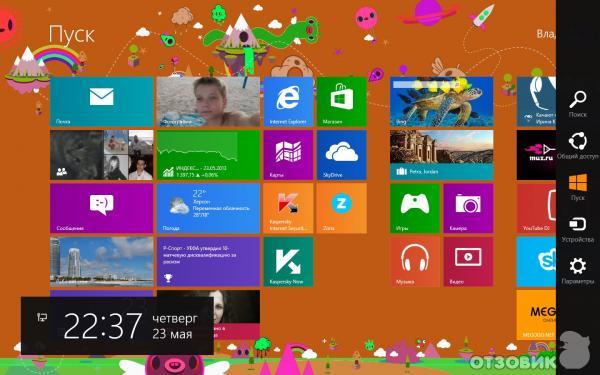Open the Магазин store tile
Image resolution: width=600 pixels, height=375 pixels.
tap(342, 101)
